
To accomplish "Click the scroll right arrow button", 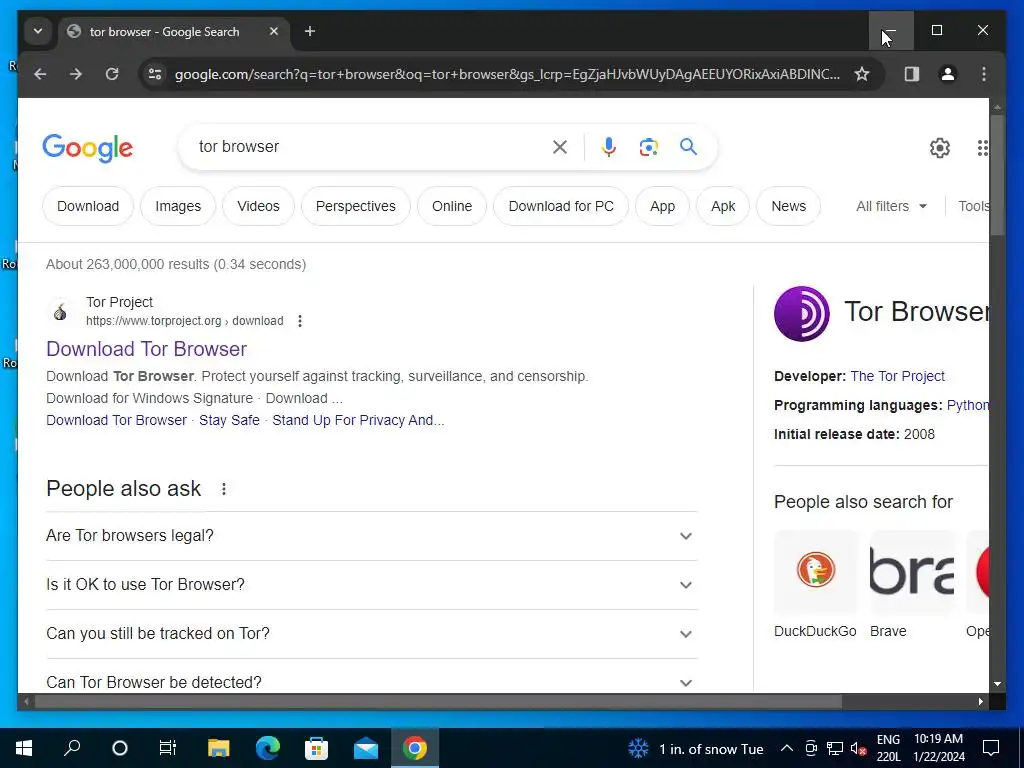I will (981, 702).
